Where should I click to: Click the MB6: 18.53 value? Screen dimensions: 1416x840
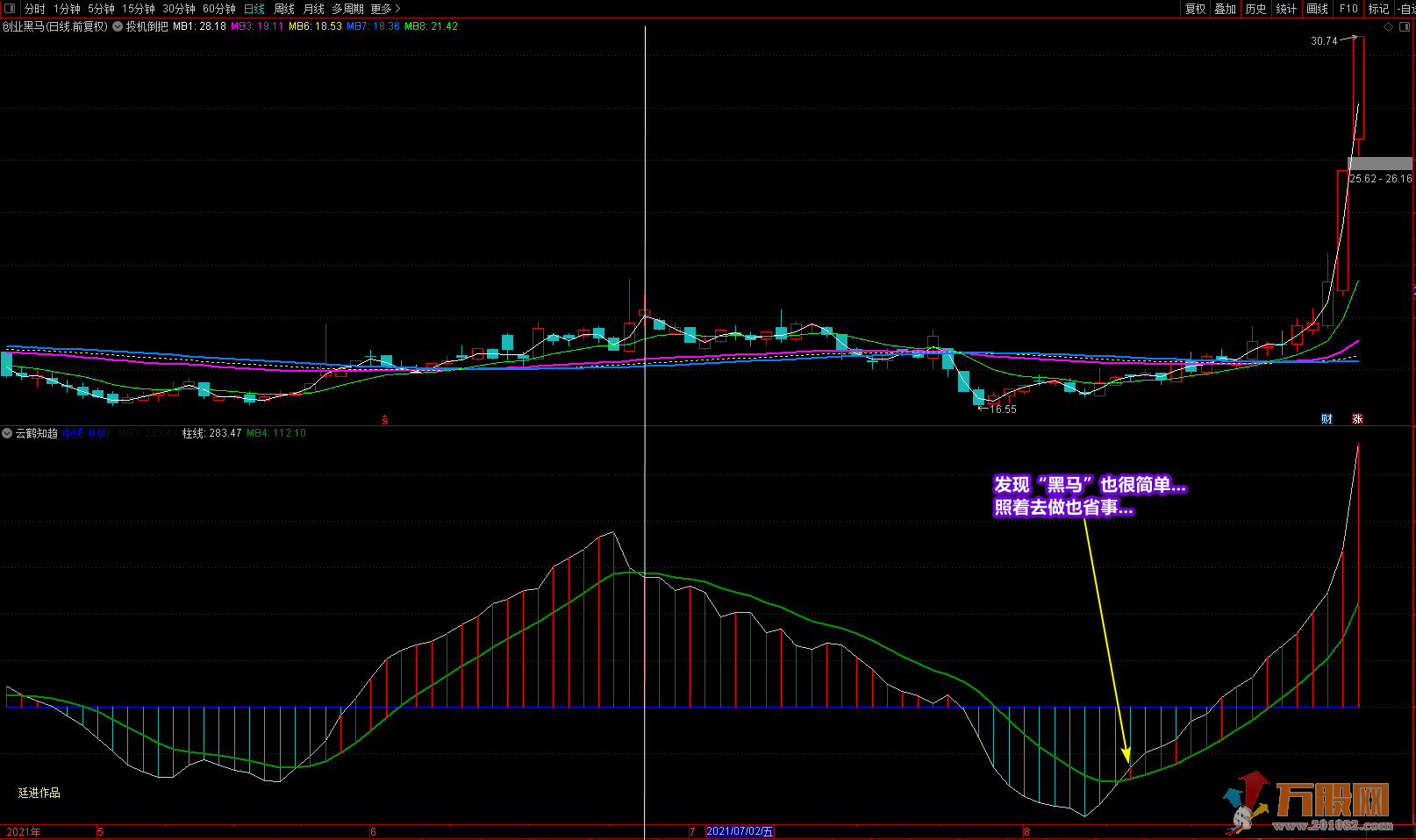tap(315, 26)
